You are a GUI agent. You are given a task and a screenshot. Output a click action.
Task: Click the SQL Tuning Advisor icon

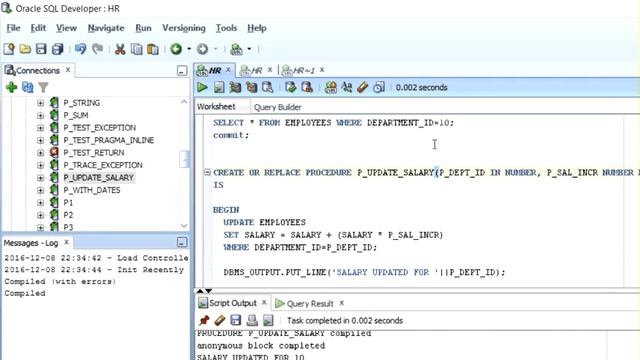tap(268, 87)
